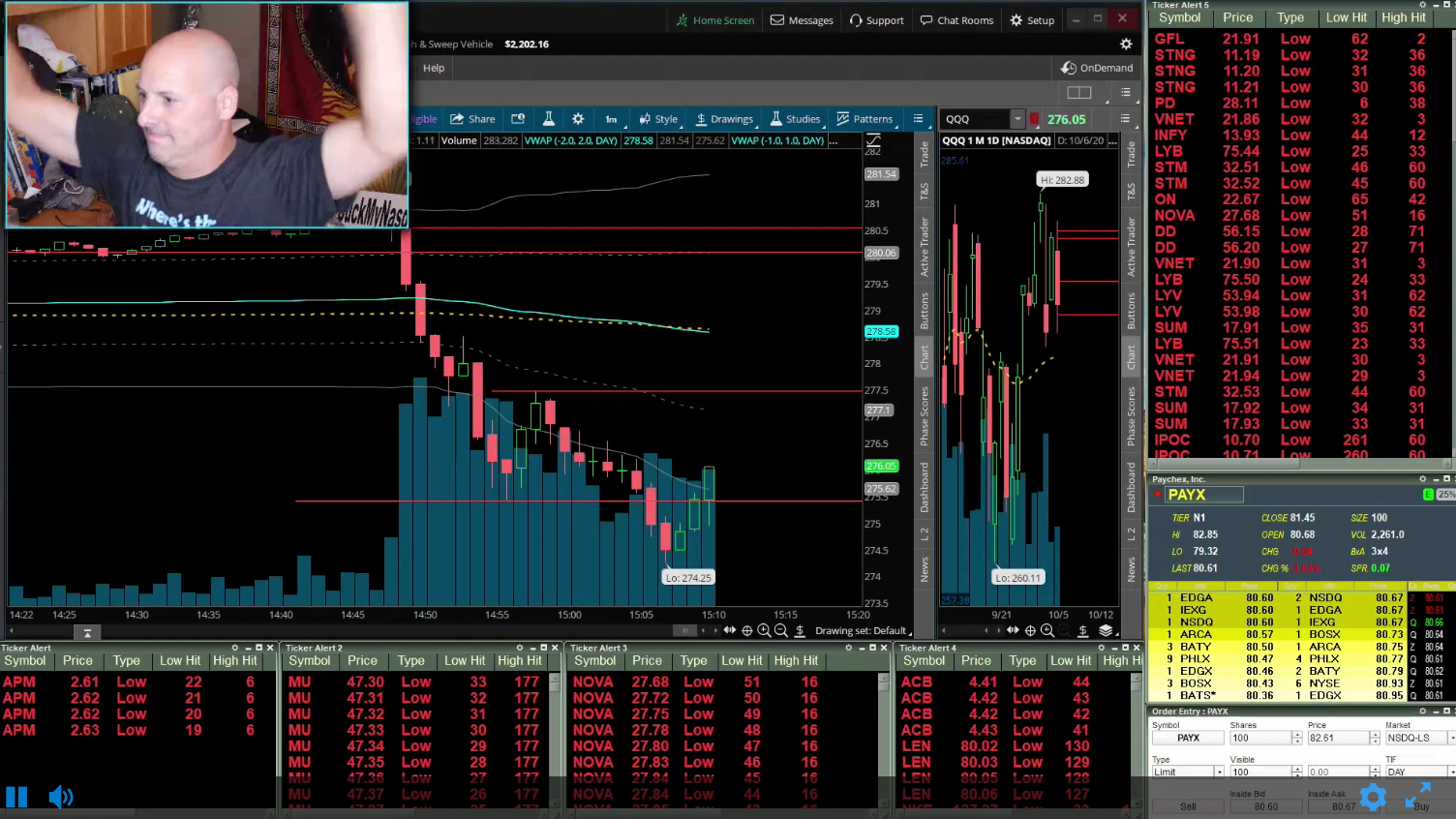Open the Studies menu
The height and width of the screenshot is (819, 1456).
click(x=796, y=119)
